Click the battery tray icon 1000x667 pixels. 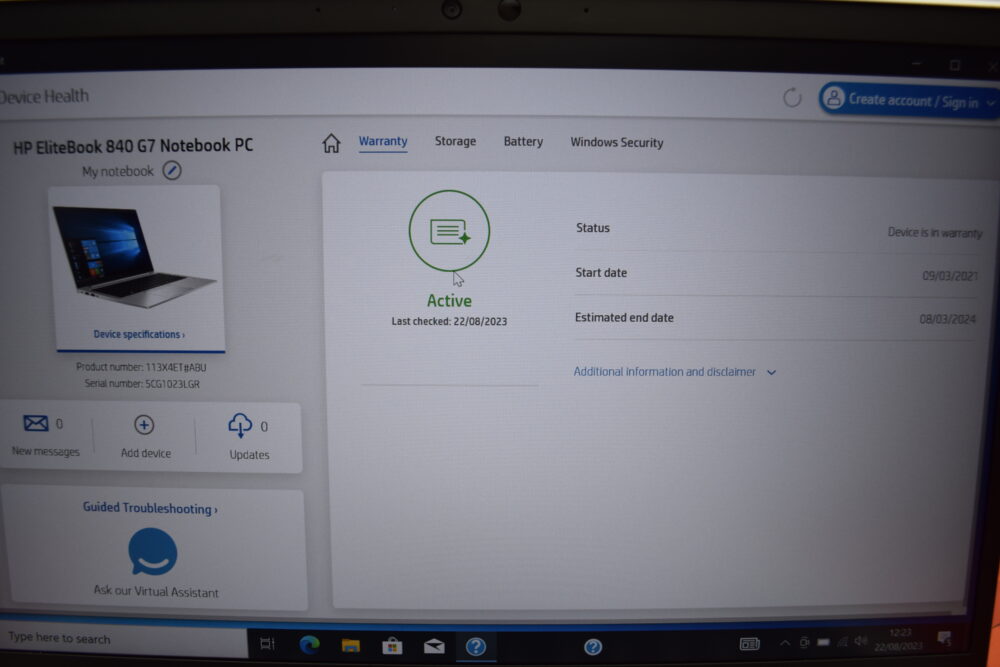pos(823,642)
